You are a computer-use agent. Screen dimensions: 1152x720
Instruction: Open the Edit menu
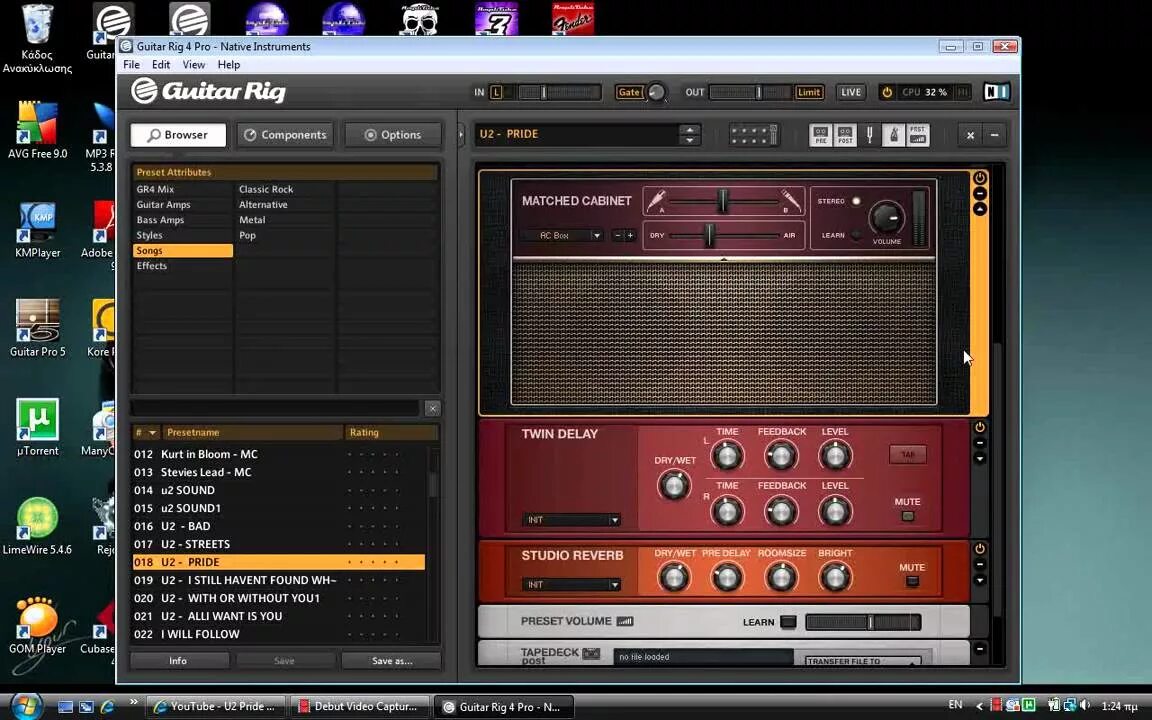coord(161,65)
